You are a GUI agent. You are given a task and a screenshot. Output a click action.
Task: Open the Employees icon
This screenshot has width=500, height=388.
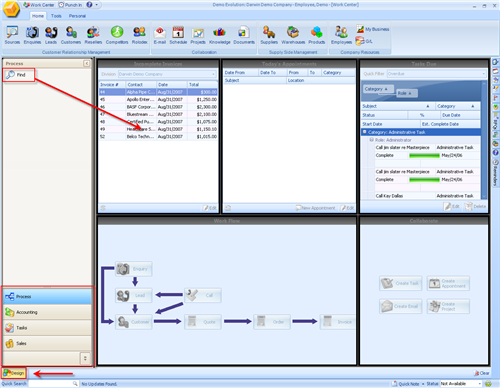341,35
